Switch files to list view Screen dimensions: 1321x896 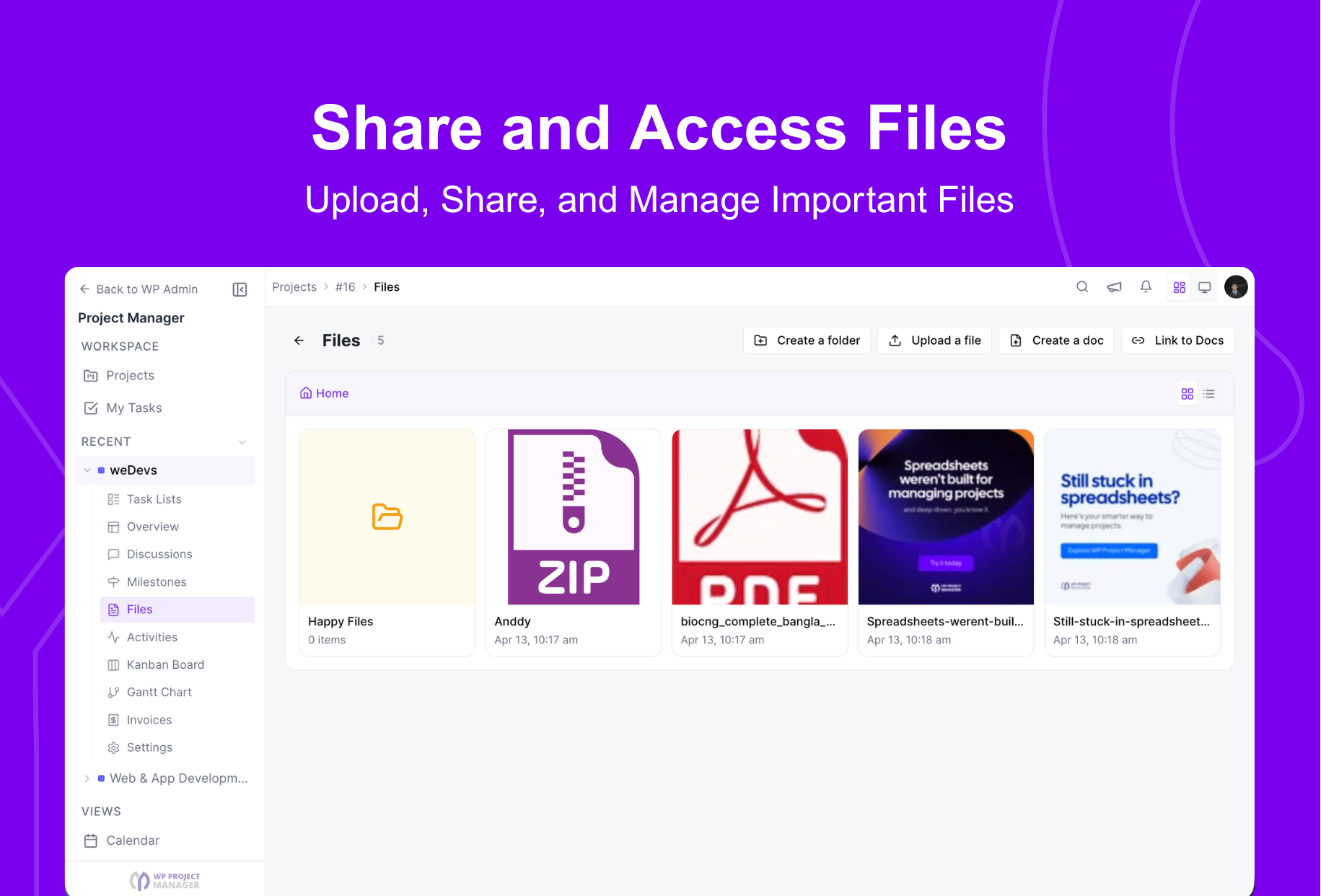click(x=1209, y=394)
